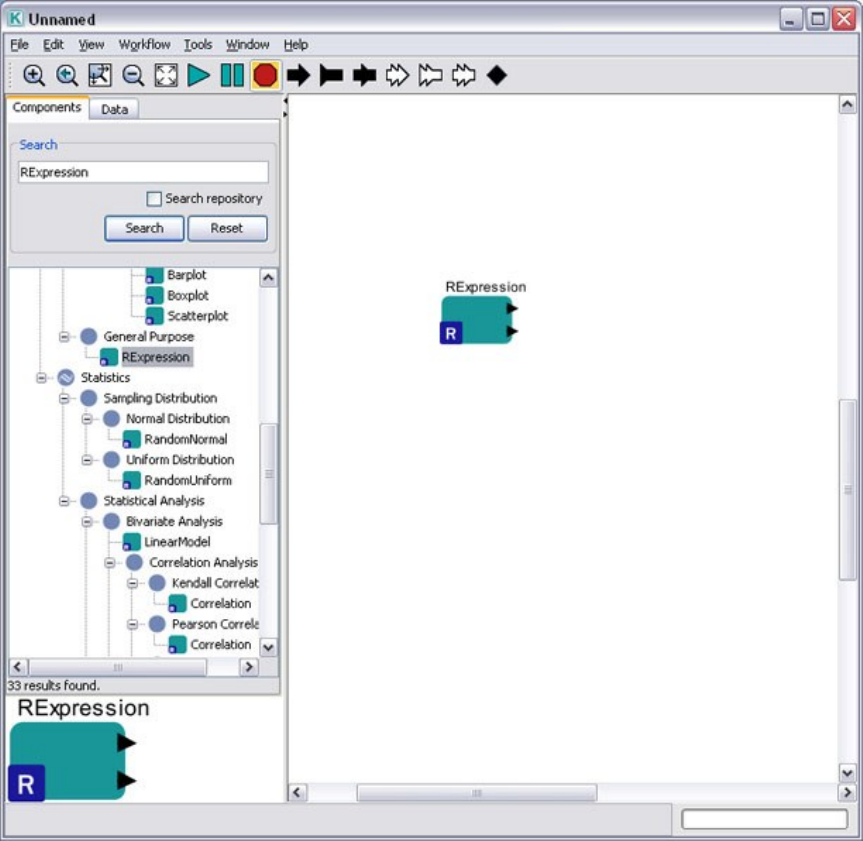Image resolution: width=863 pixels, height=841 pixels.
Task: Switch to the Data tab
Action: click(114, 109)
